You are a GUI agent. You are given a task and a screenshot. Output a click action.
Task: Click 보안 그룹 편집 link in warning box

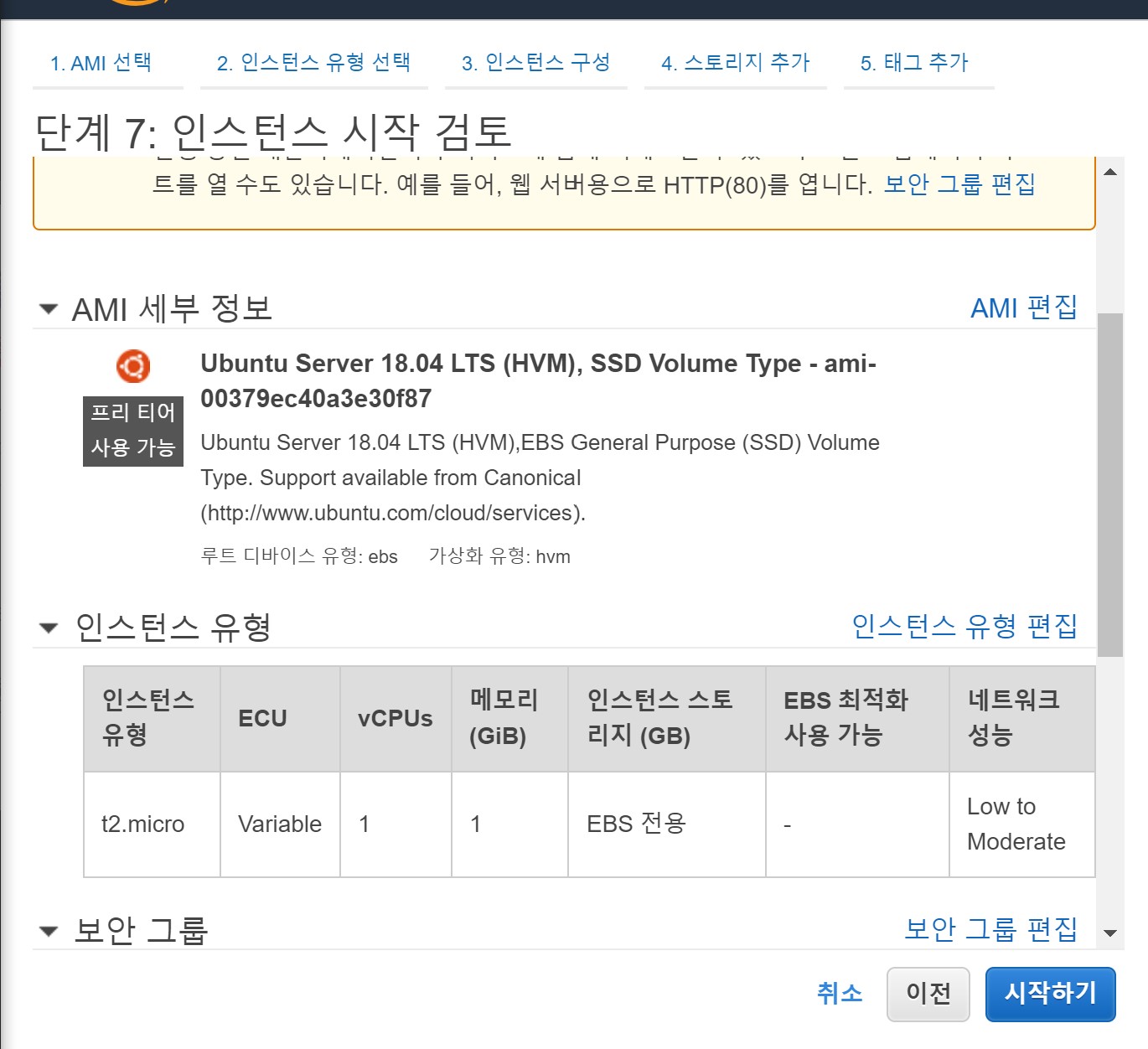tap(959, 183)
